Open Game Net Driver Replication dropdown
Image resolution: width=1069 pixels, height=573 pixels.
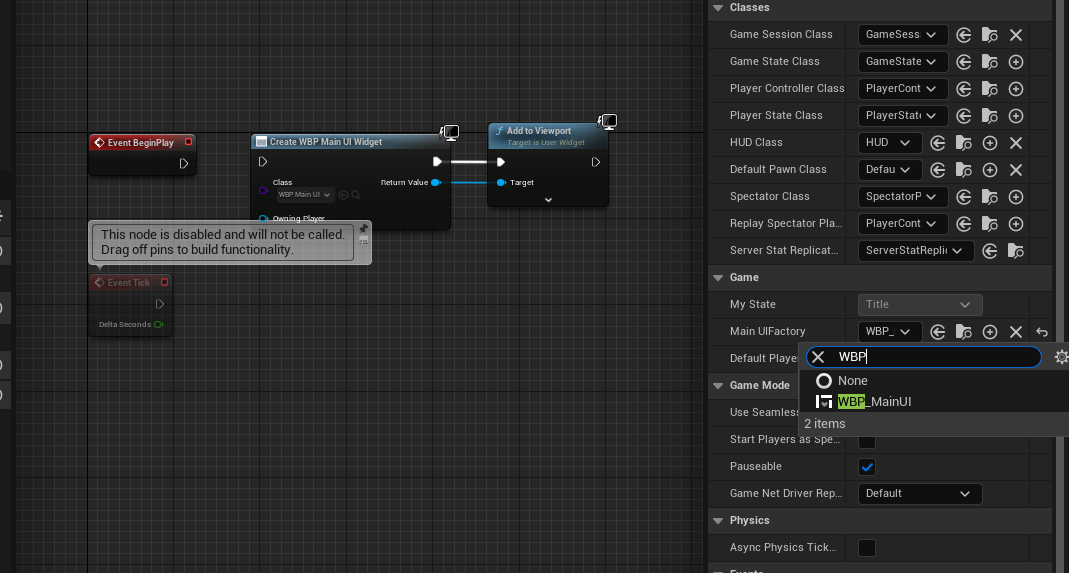coord(920,493)
